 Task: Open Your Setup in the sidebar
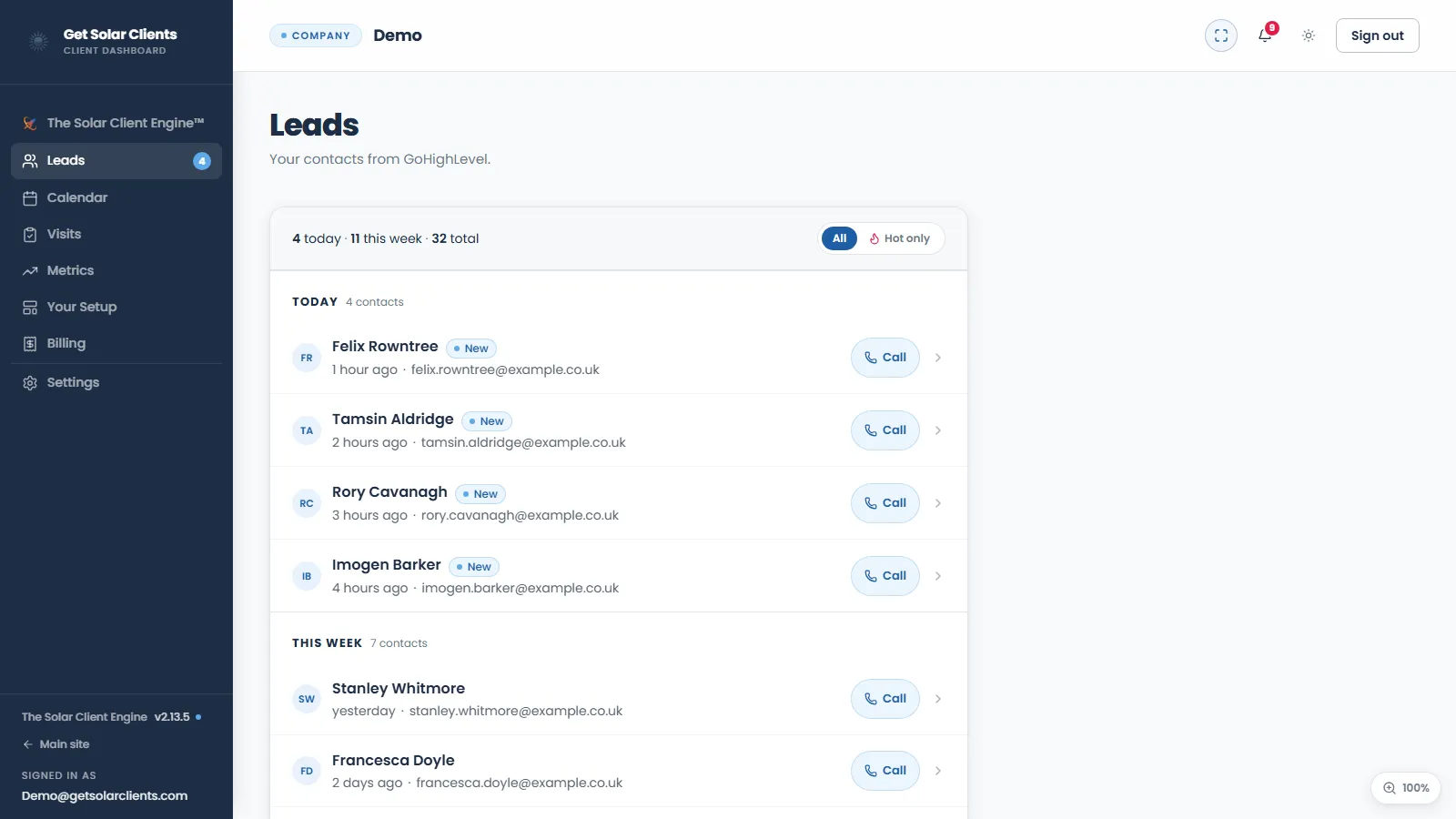point(116,307)
